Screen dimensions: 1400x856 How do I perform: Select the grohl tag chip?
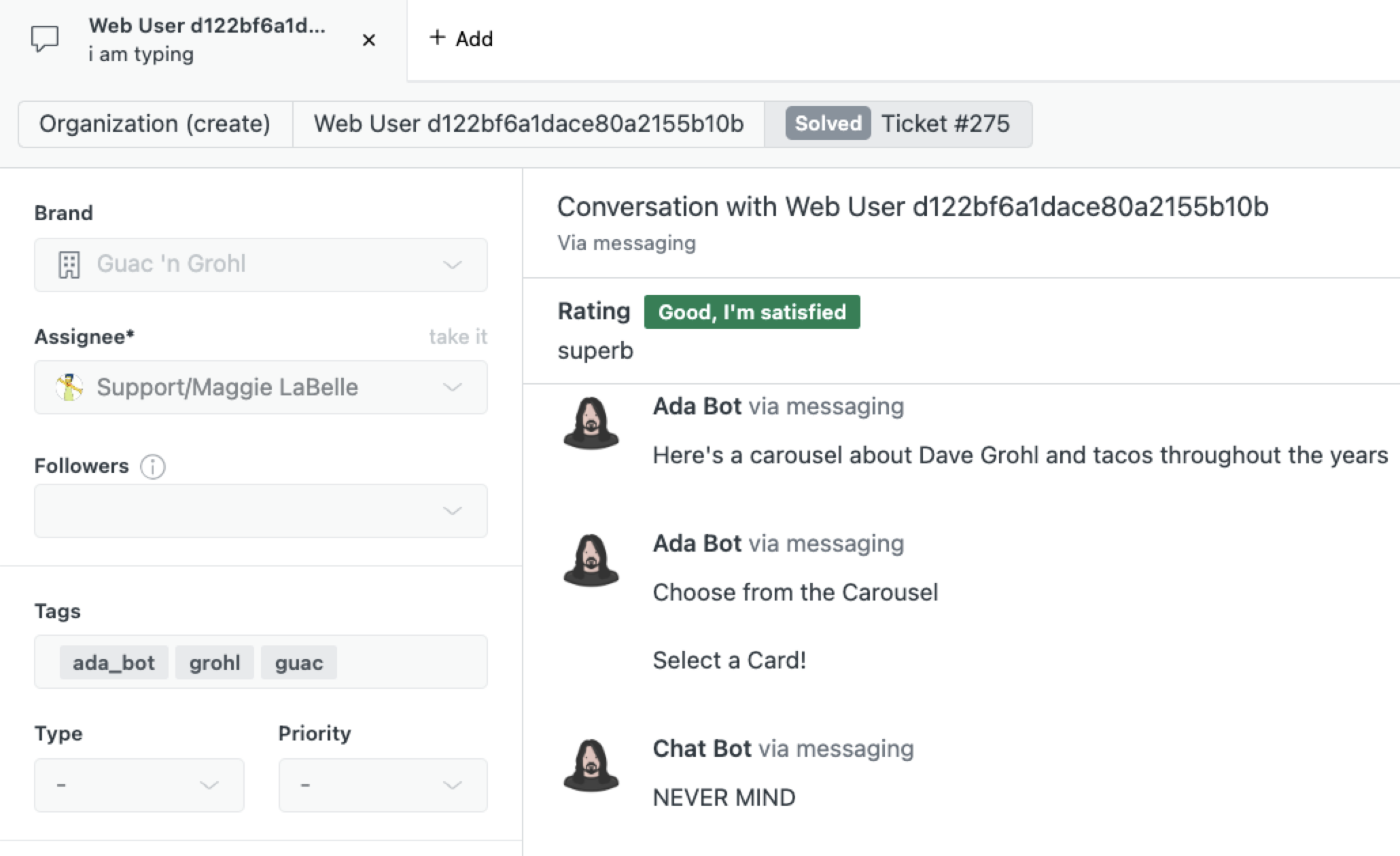click(x=214, y=662)
